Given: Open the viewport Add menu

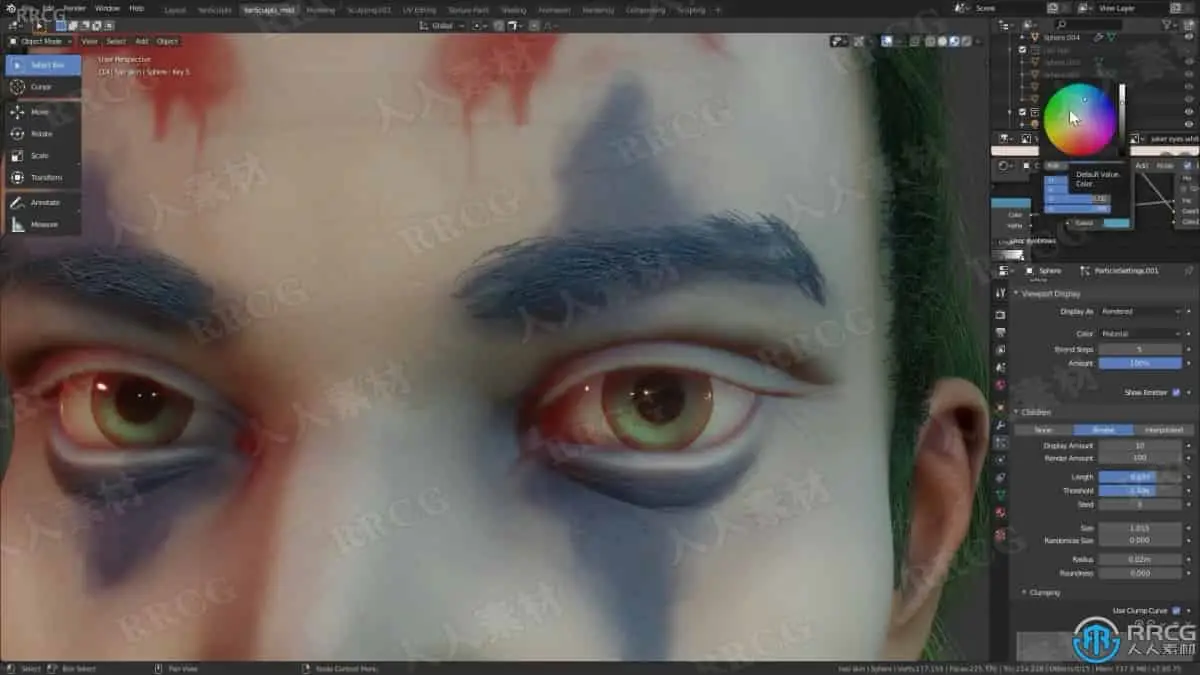Looking at the screenshot, I should pyautogui.click(x=142, y=41).
